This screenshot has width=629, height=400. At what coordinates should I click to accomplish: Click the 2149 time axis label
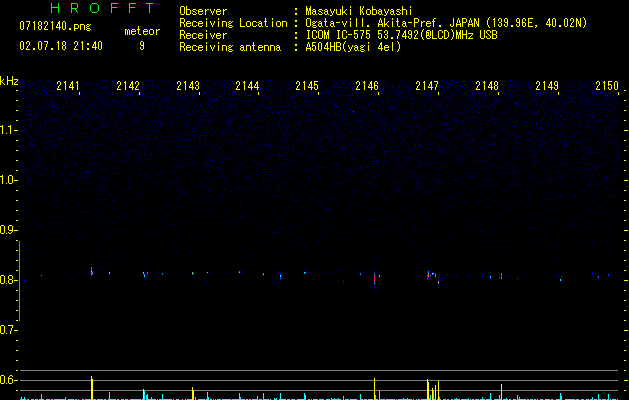click(547, 86)
